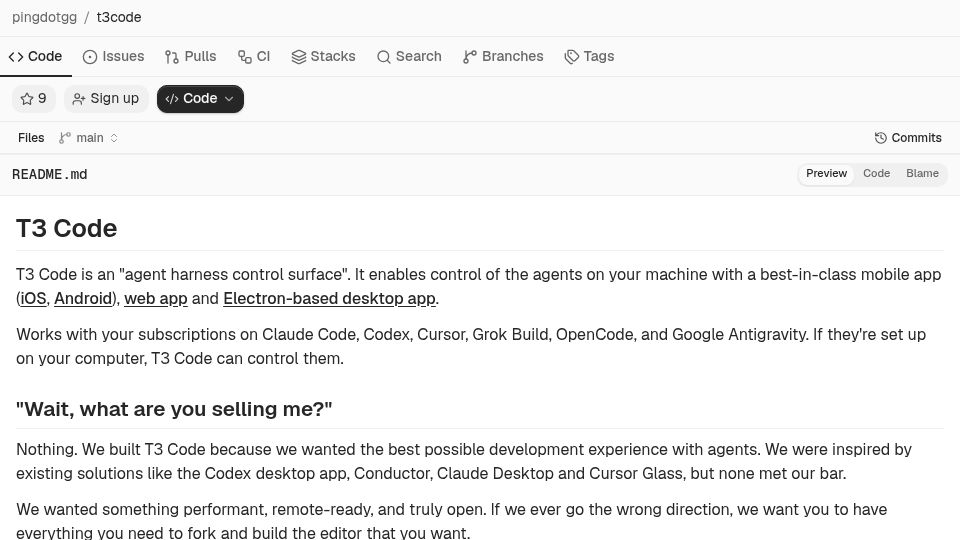This screenshot has width=960, height=540.
Task: Open the Pulls tab
Action: click(x=190, y=56)
